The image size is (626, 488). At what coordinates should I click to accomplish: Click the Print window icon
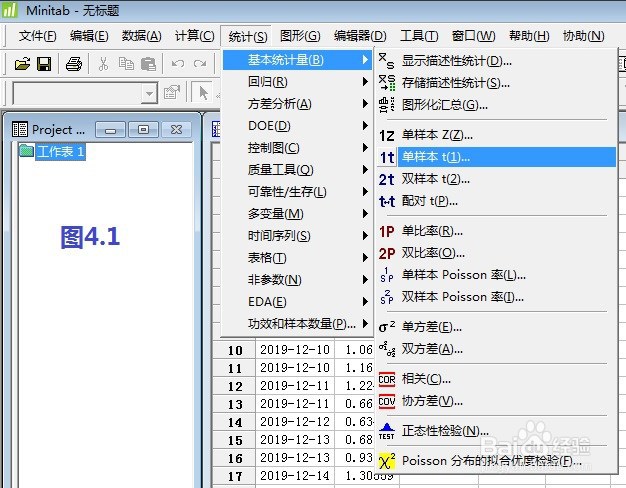[x=74, y=63]
